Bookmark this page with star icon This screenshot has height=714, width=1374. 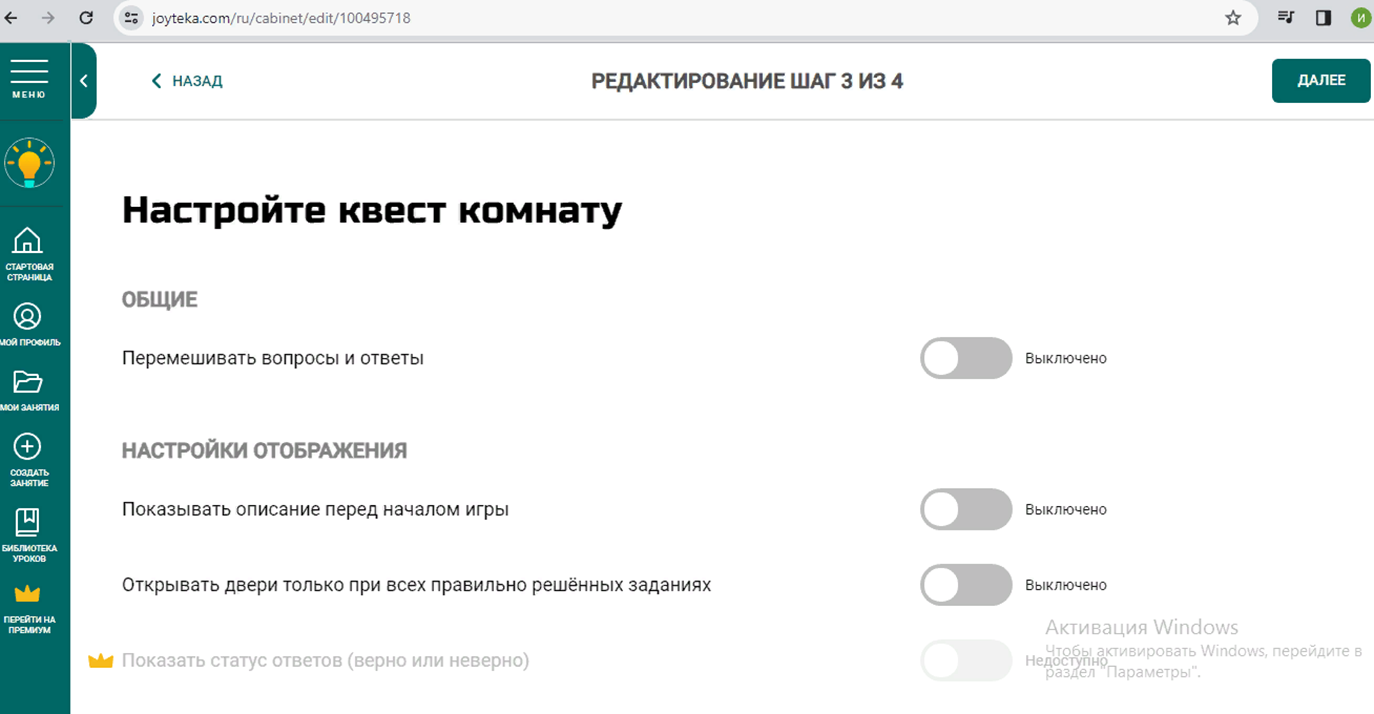tap(1233, 18)
